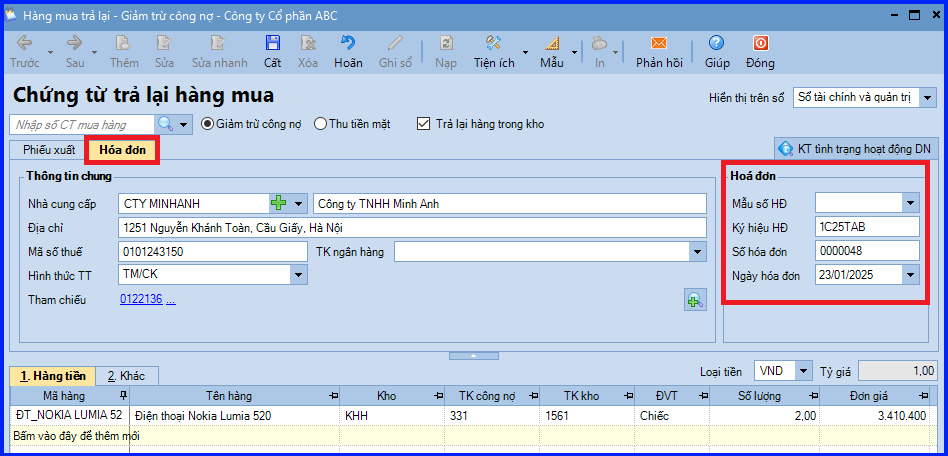Expand Hiển thị trên sổ dropdown
This screenshot has height=456, width=948.
pyautogui.click(x=928, y=98)
